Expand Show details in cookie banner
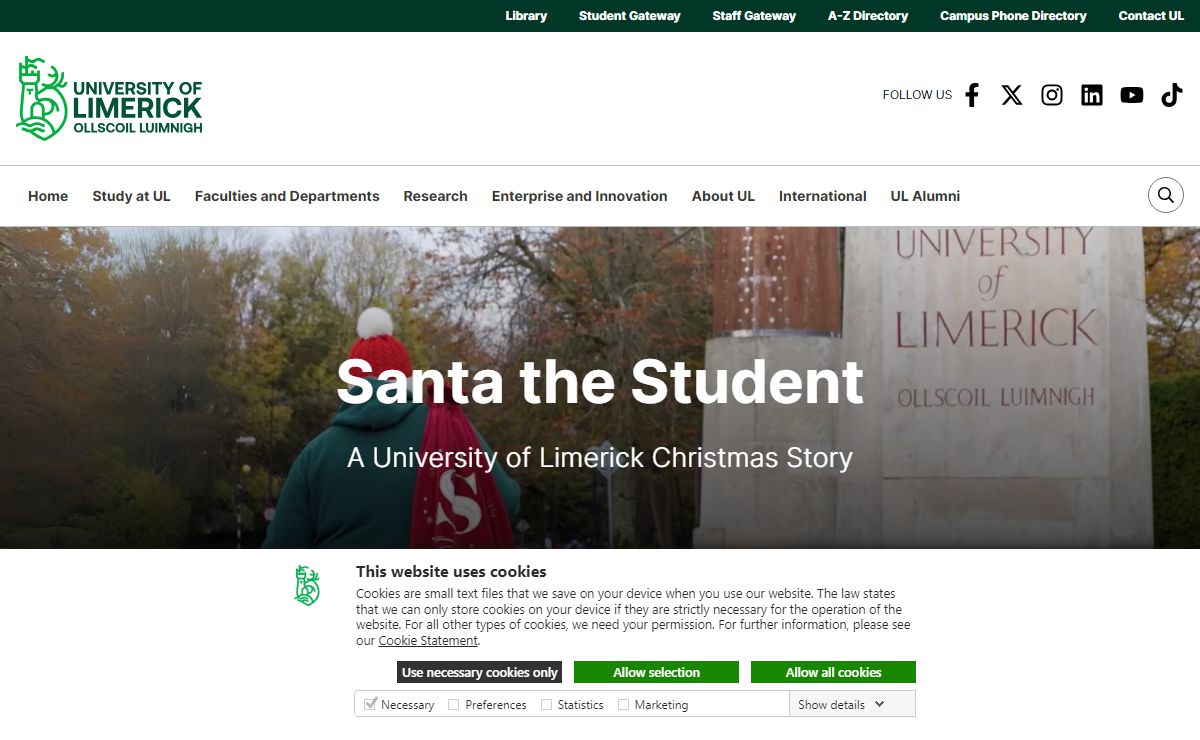The width and height of the screenshot is (1200, 740). (841, 704)
